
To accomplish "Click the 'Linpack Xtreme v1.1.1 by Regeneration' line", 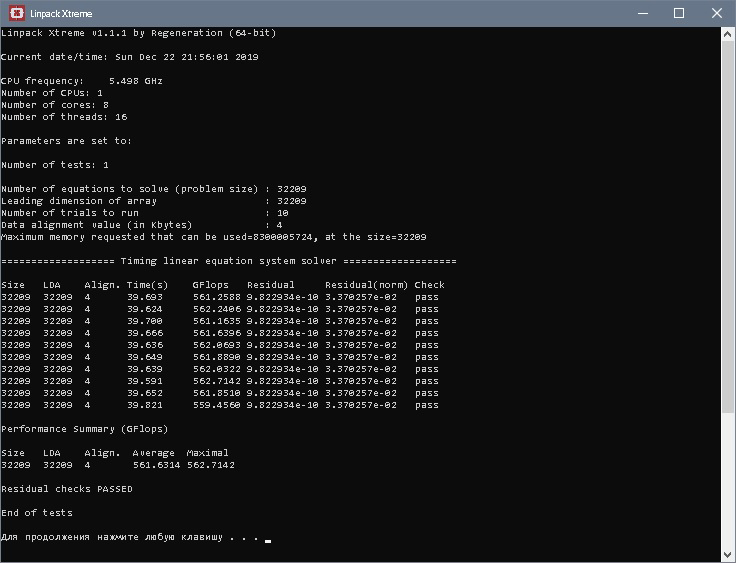I will click(138, 33).
